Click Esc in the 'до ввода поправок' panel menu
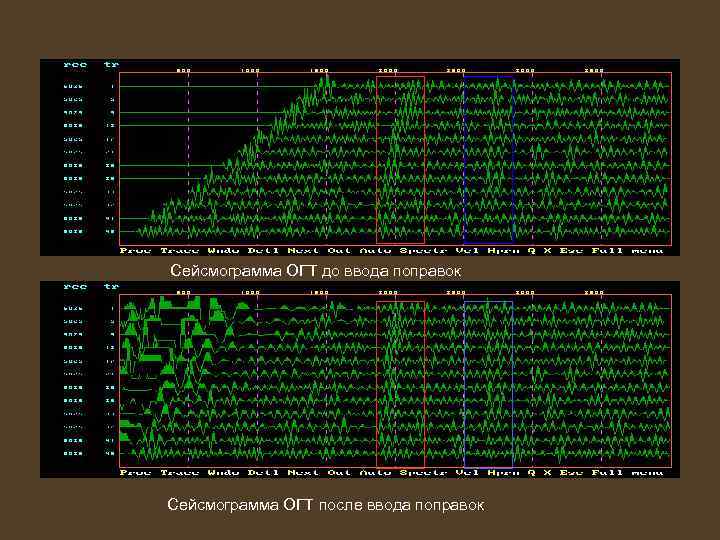Screen dimensions: 720x540 pyautogui.click(x=571, y=250)
